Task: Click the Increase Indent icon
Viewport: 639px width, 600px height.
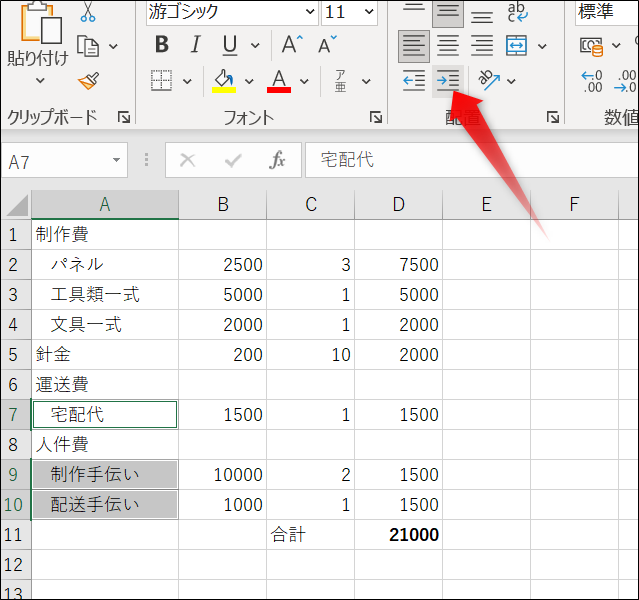Action: click(x=448, y=80)
